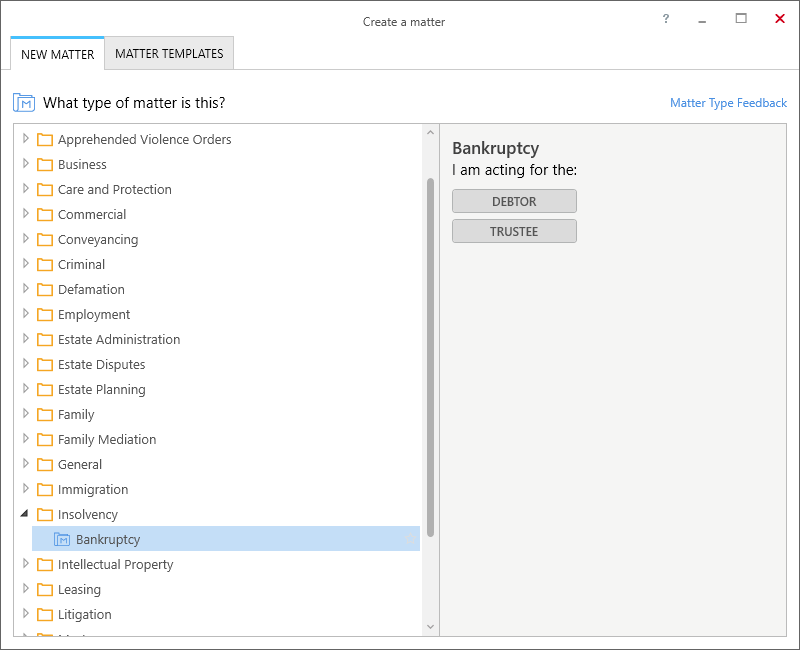Expand the Commercial tree node

26,213
